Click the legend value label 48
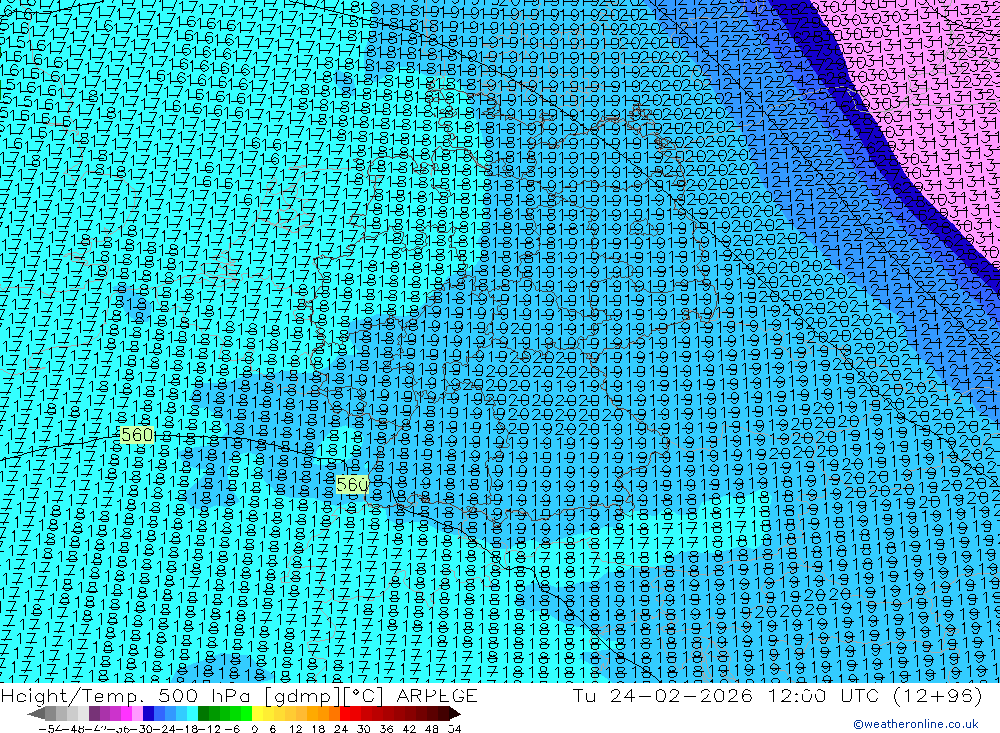Screen dimensions: 1000x733 [x=432, y=728]
